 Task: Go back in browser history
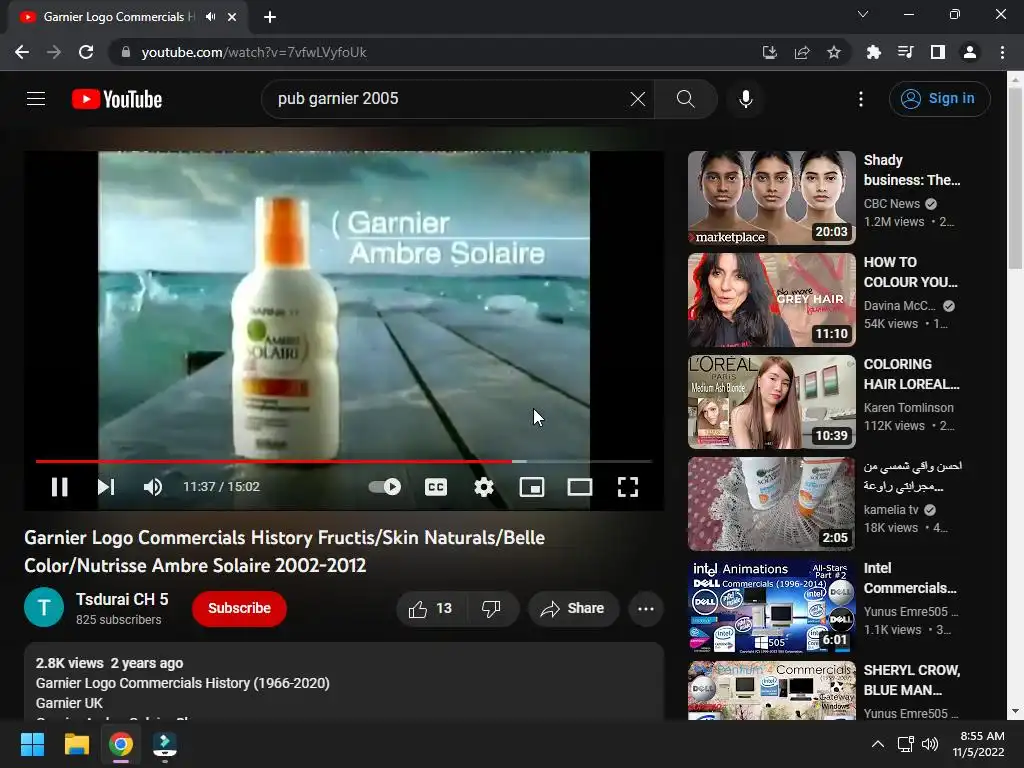22,52
